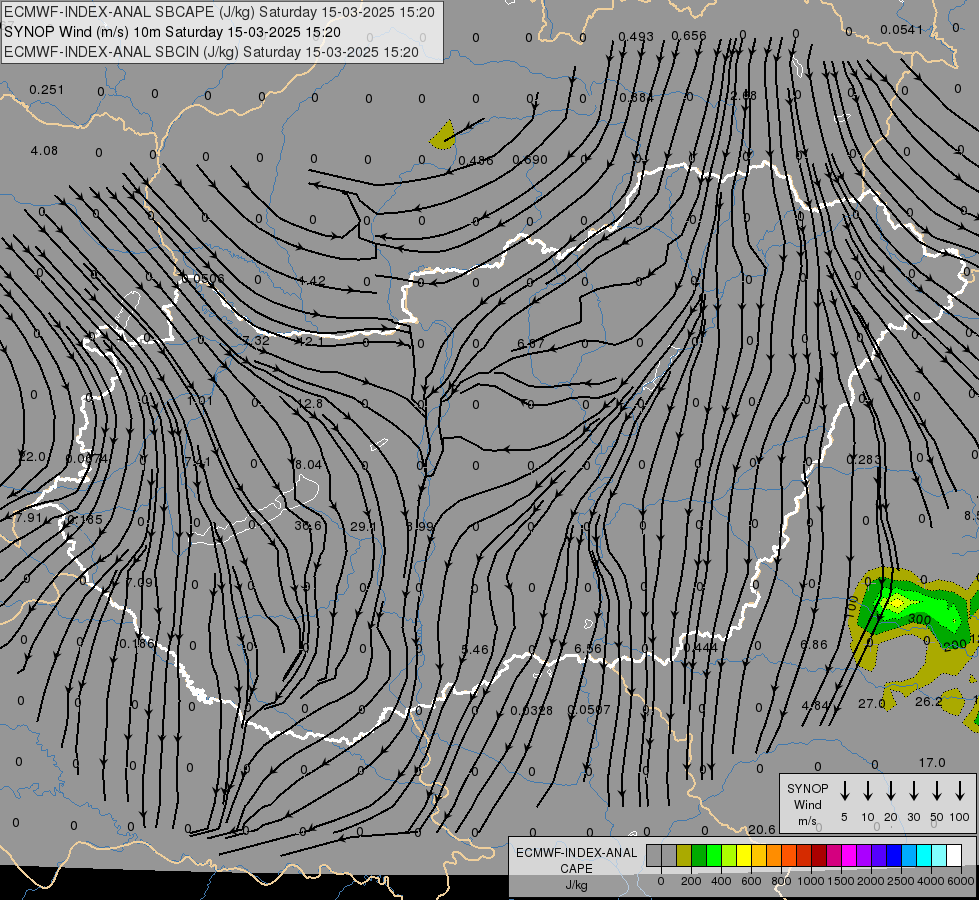Click the 26.2 CAPE value

coord(928,701)
